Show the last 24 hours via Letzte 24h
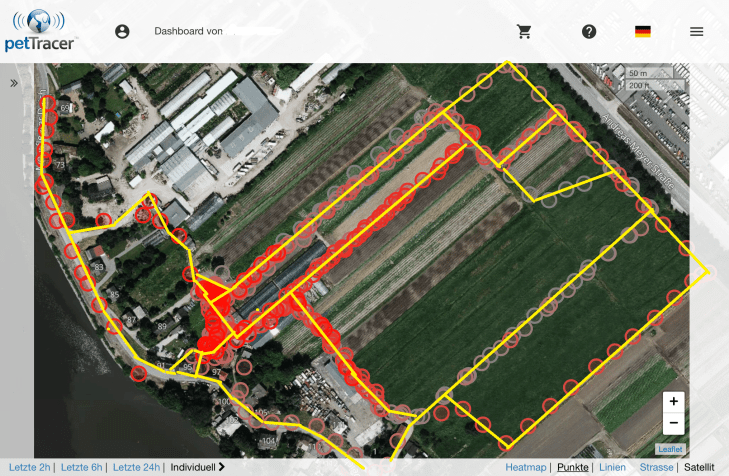Image resolution: width=729 pixels, height=476 pixels. click(x=136, y=467)
